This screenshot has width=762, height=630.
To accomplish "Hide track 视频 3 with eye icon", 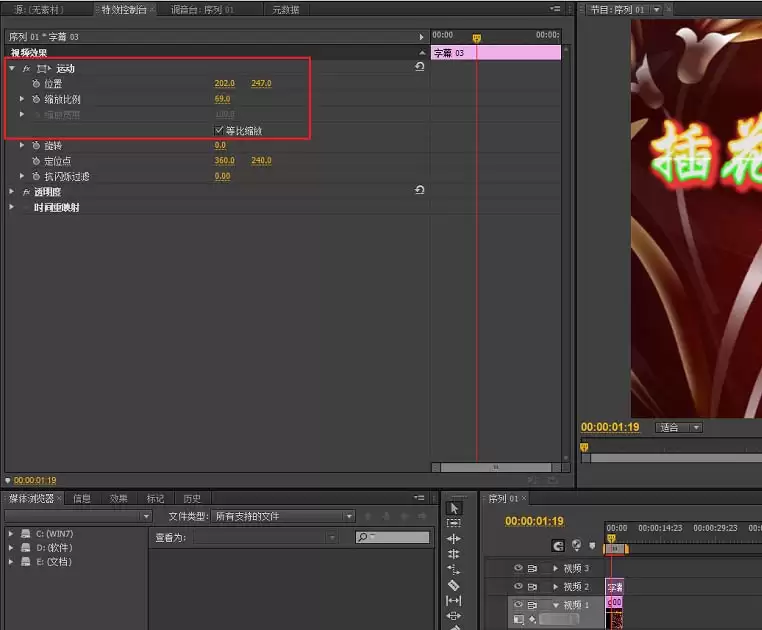I will [518, 568].
